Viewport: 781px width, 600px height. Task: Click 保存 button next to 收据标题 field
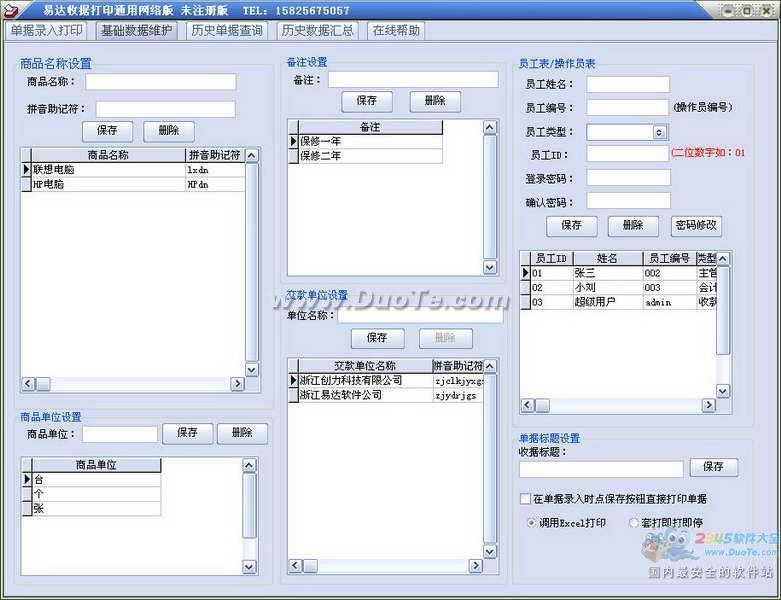[x=713, y=467]
